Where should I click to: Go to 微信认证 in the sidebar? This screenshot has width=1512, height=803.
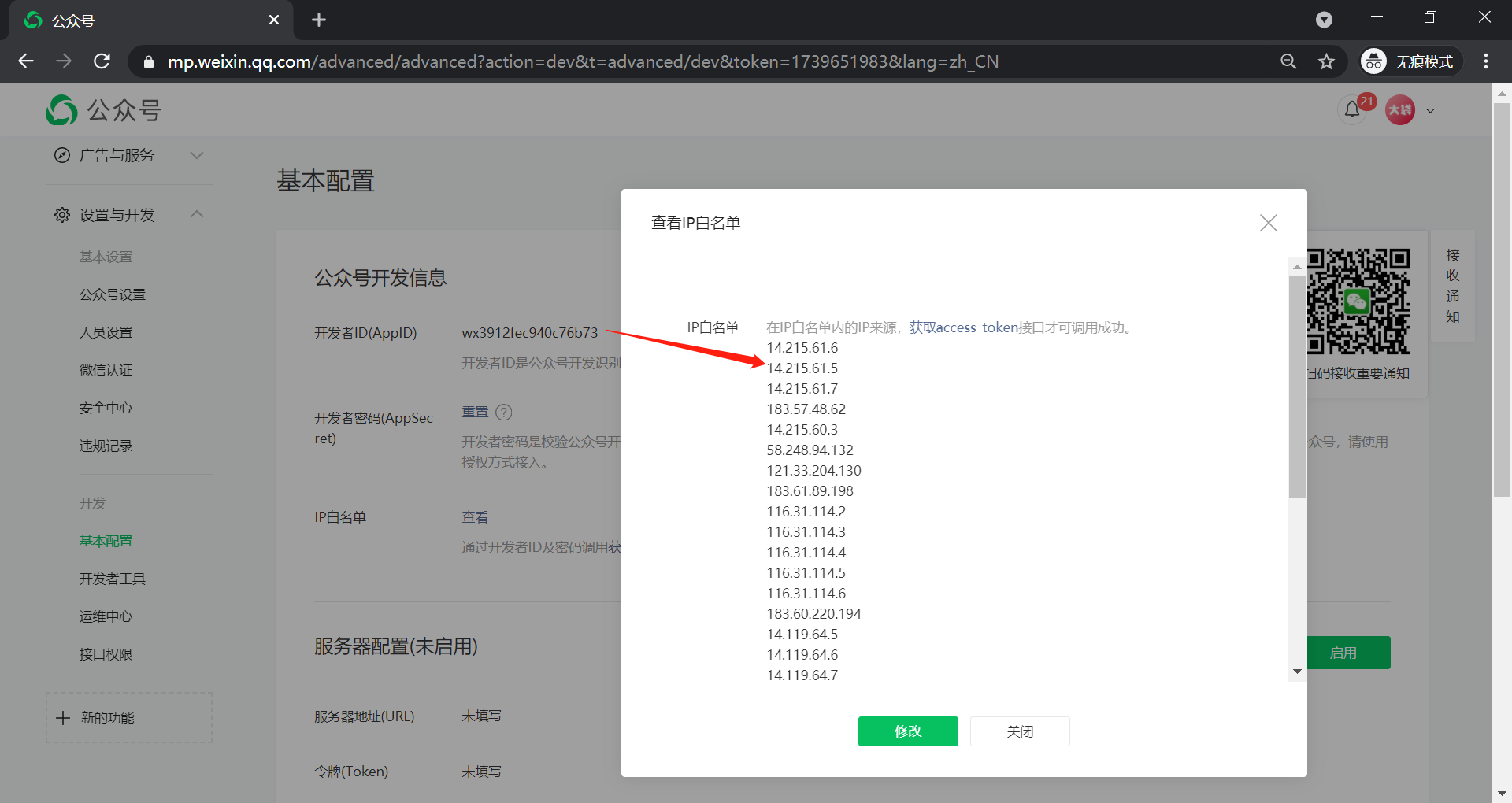pyautogui.click(x=106, y=370)
